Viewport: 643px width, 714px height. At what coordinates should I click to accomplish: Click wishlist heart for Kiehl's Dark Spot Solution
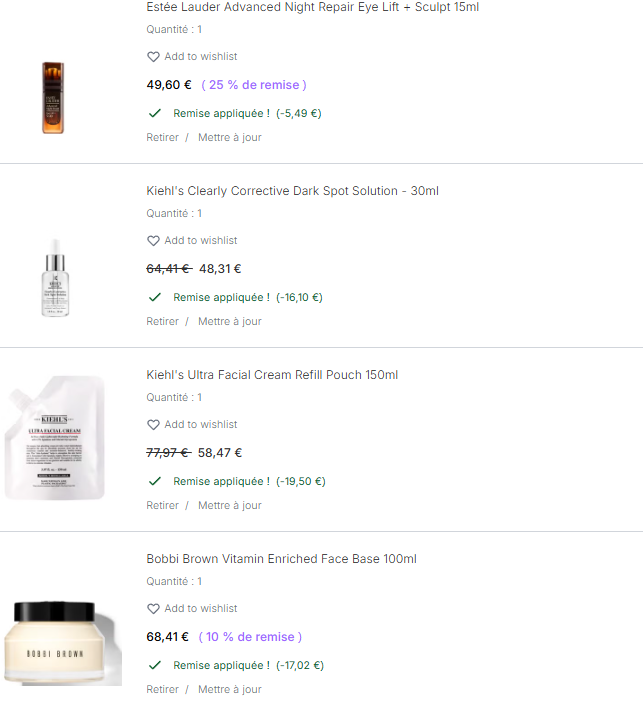[153, 241]
